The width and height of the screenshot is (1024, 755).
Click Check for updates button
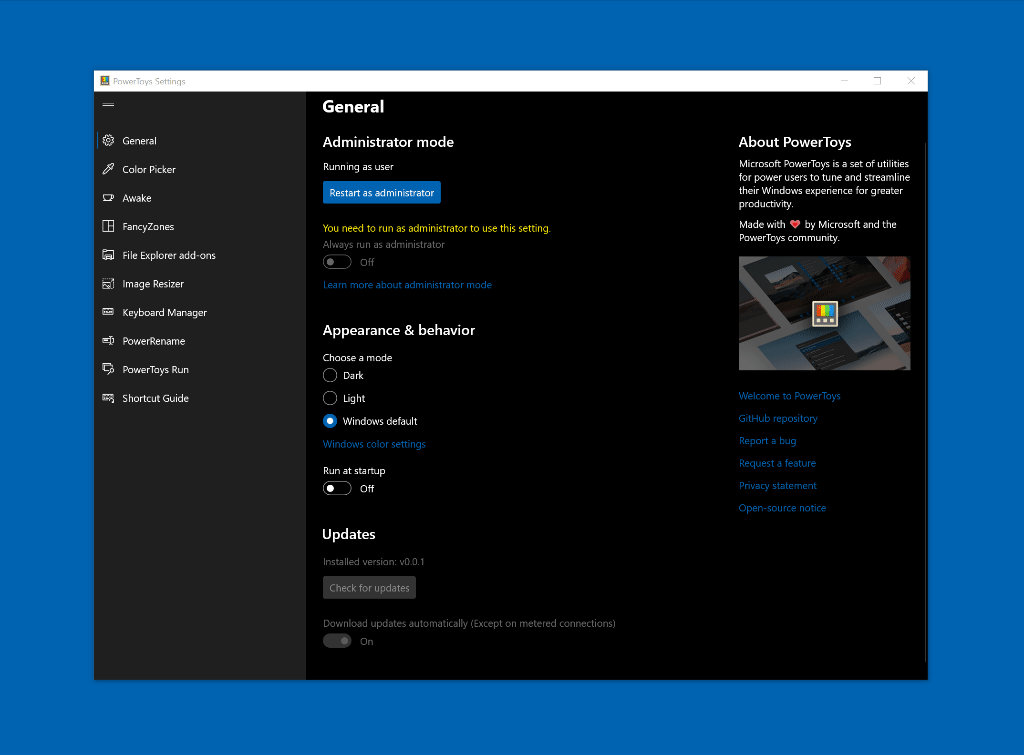(370, 588)
